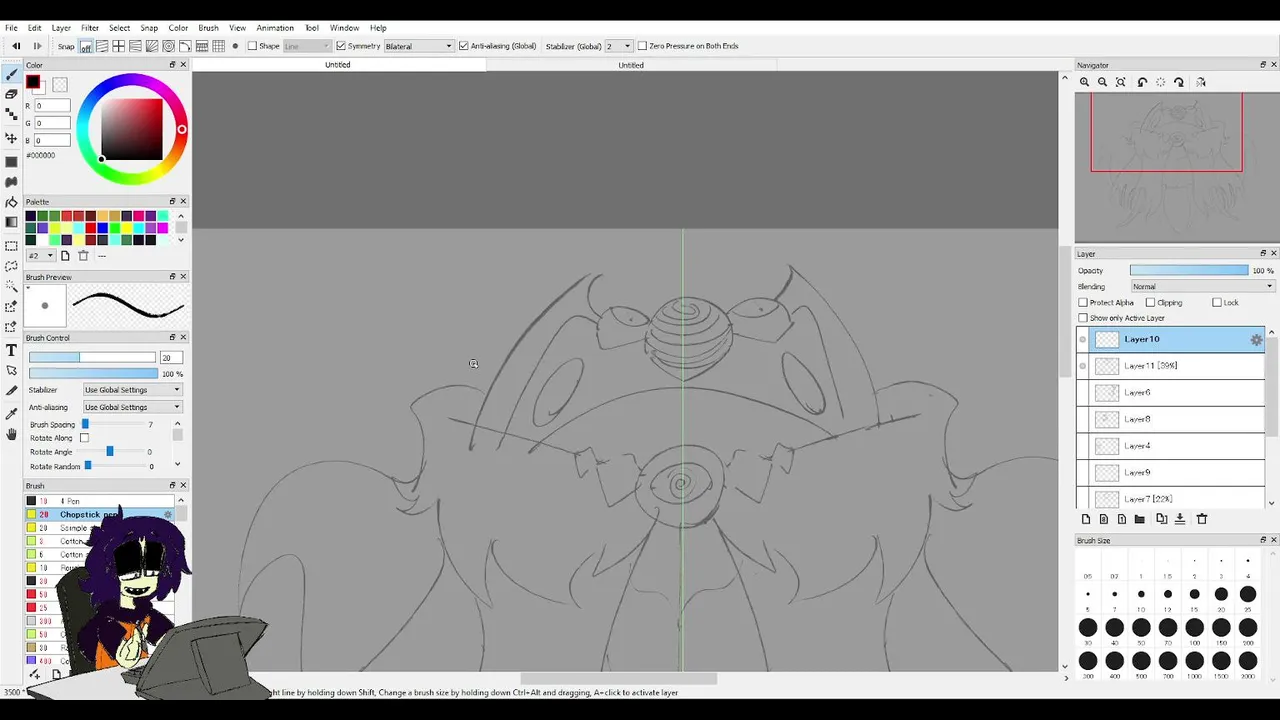The image size is (1280, 720).
Task: Enable Clipping checkbox
Action: (1150, 302)
